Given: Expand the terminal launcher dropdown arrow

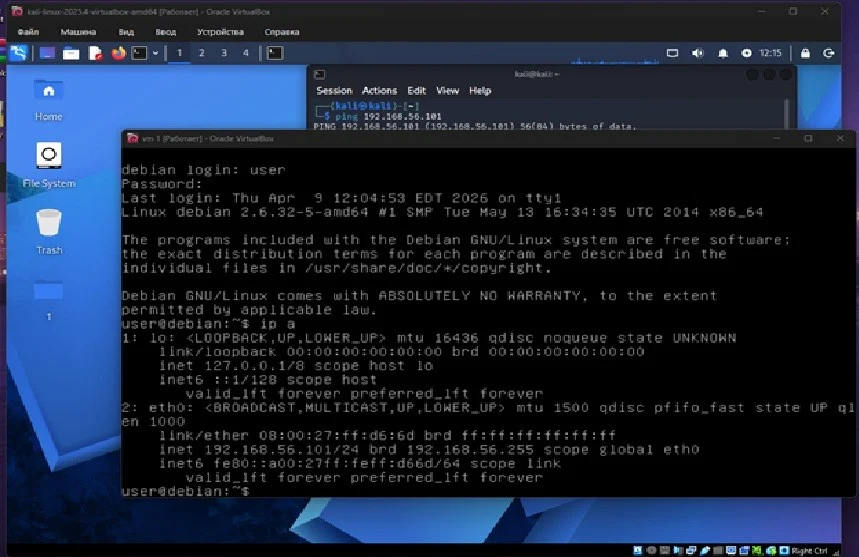Looking at the screenshot, I should pyautogui.click(x=156, y=53).
